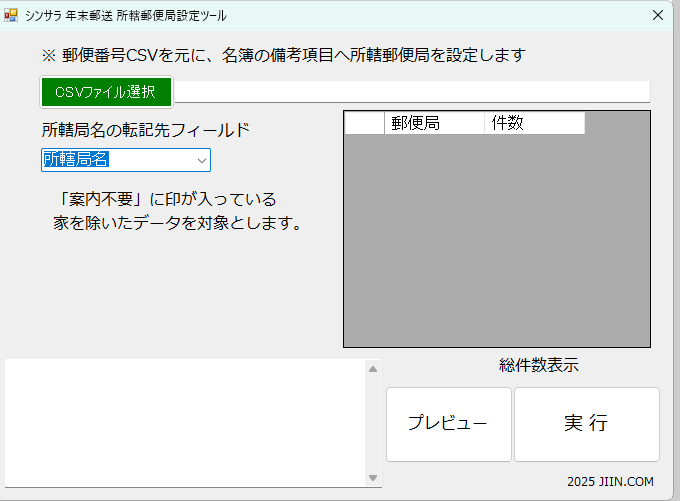The image size is (680, 501).
Task: Click the 郵便局 column header
Action: 434,123
